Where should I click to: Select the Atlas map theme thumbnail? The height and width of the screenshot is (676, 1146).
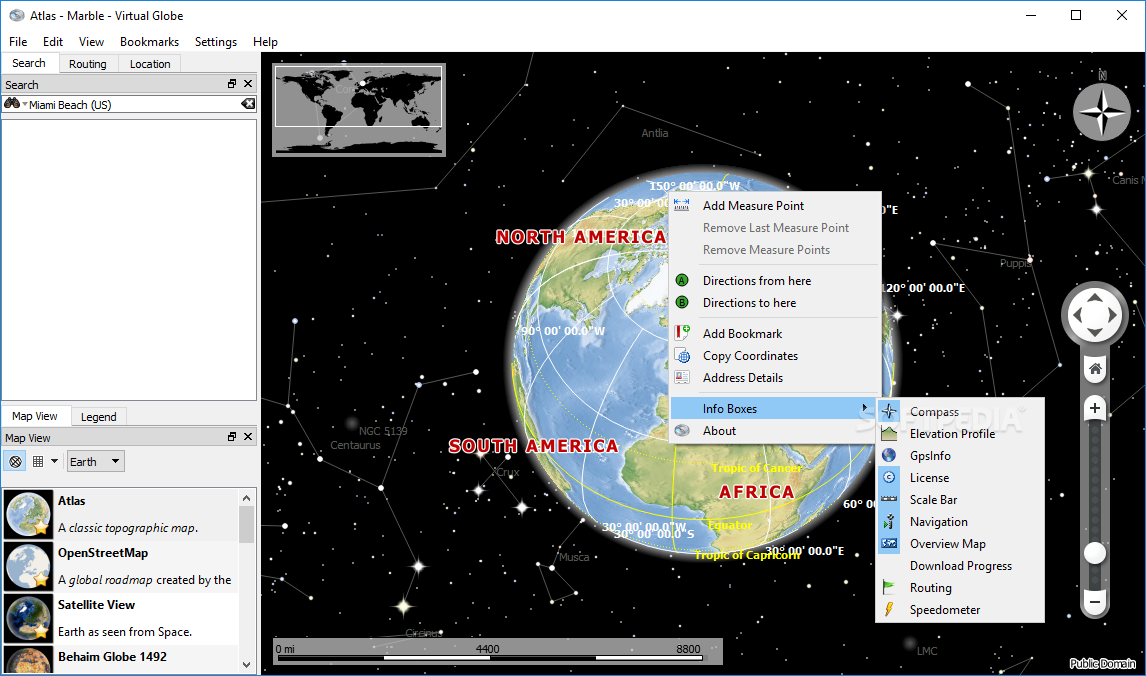(x=29, y=514)
